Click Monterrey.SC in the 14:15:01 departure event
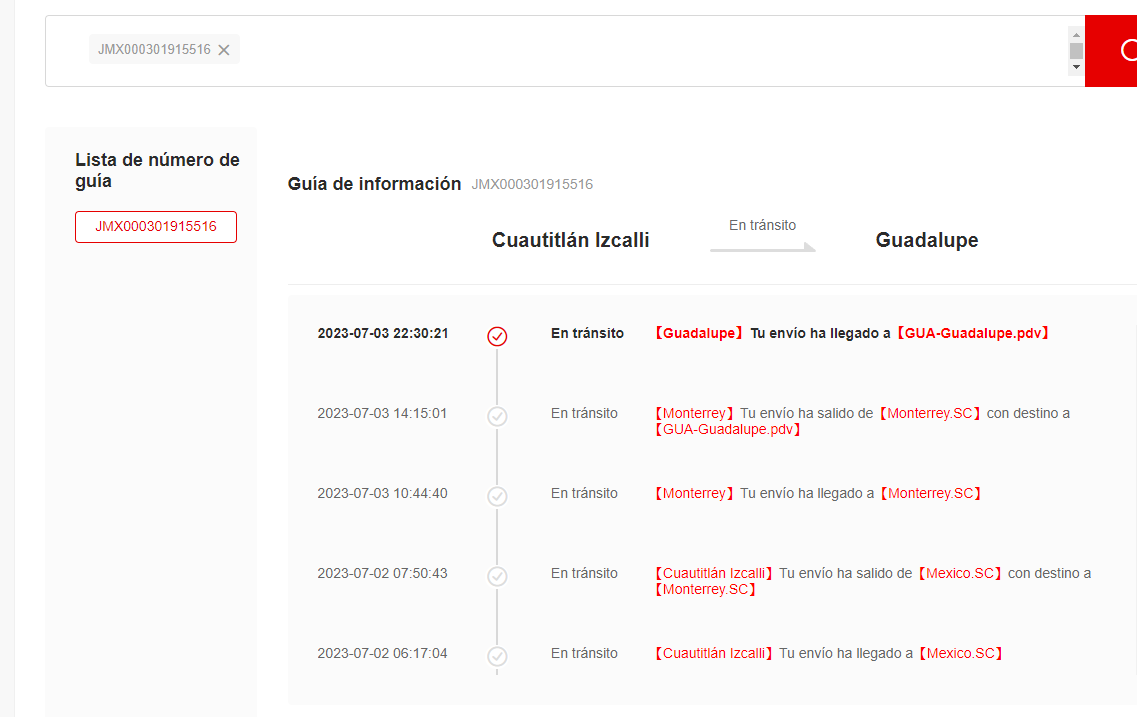The height and width of the screenshot is (717, 1137). [x=930, y=413]
